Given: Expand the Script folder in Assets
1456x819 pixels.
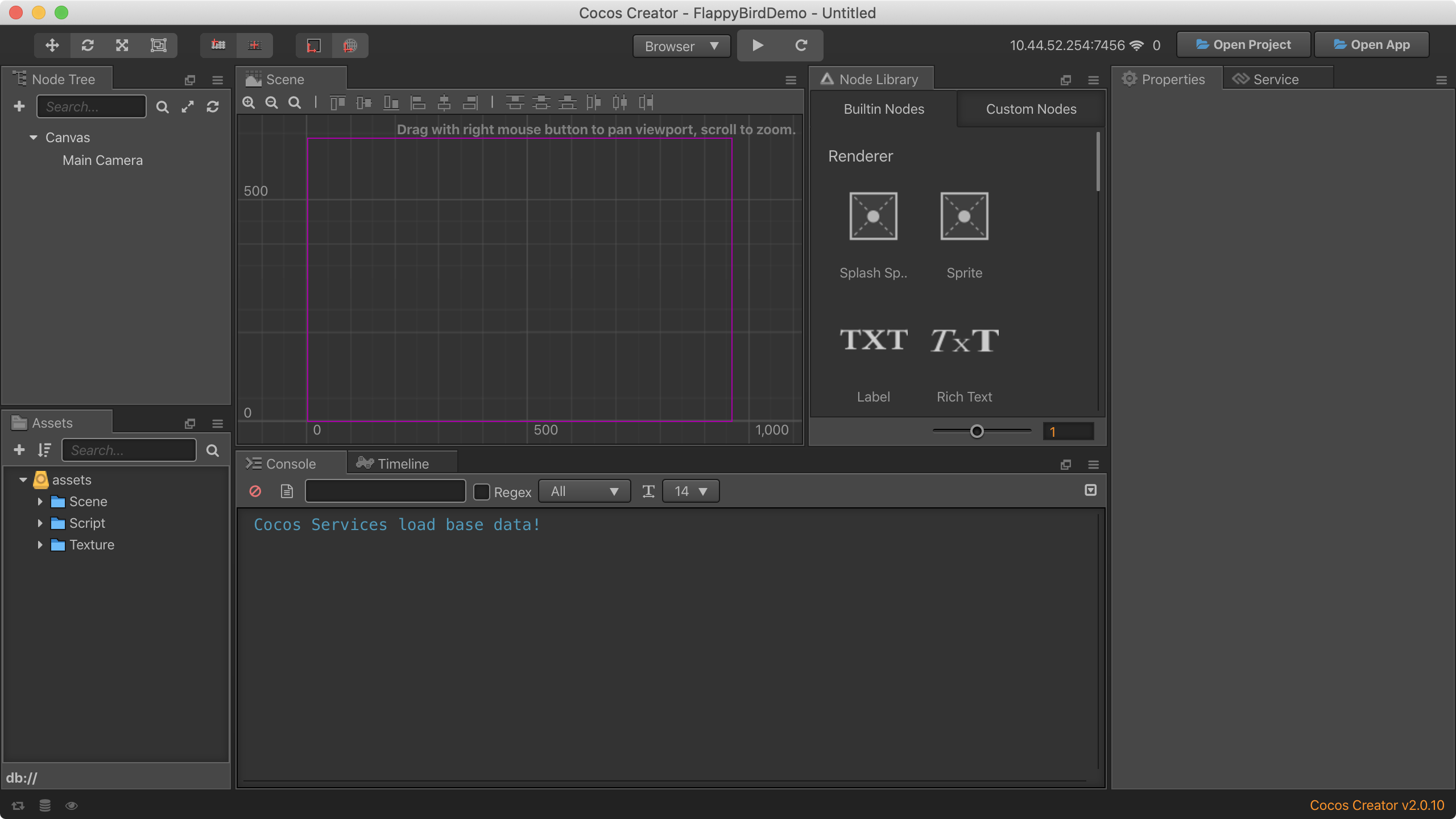Looking at the screenshot, I should (x=40, y=523).
